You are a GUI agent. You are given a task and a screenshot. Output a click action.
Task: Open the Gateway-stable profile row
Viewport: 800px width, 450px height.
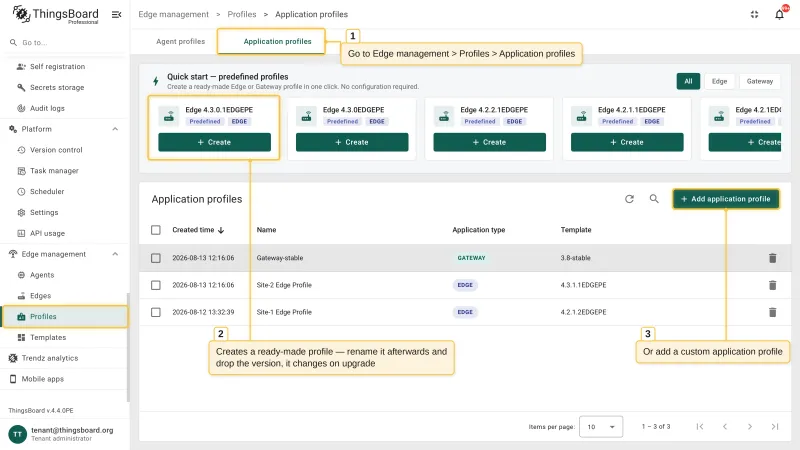click(465, 258)
